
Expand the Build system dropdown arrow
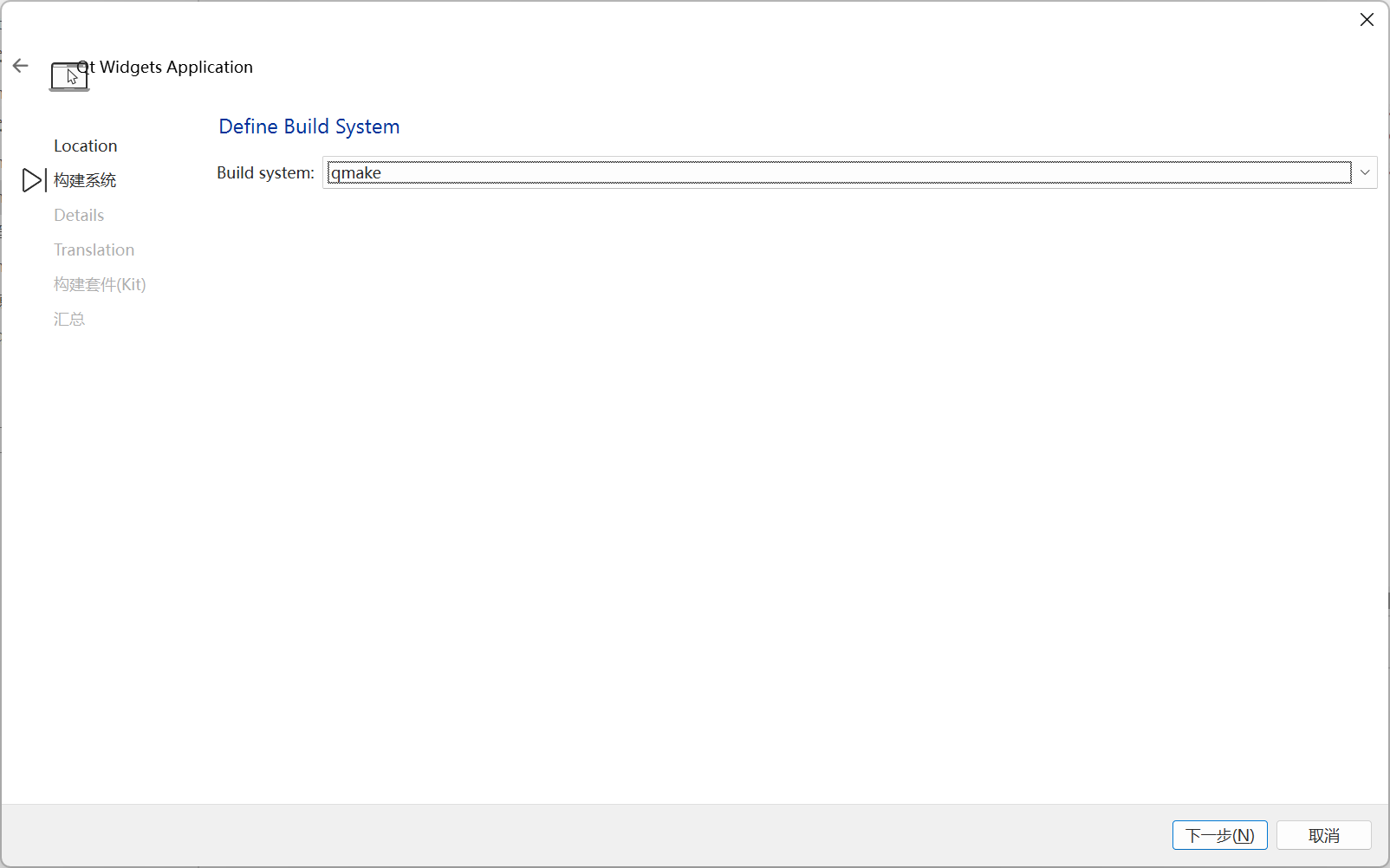tap(1365, 172)
